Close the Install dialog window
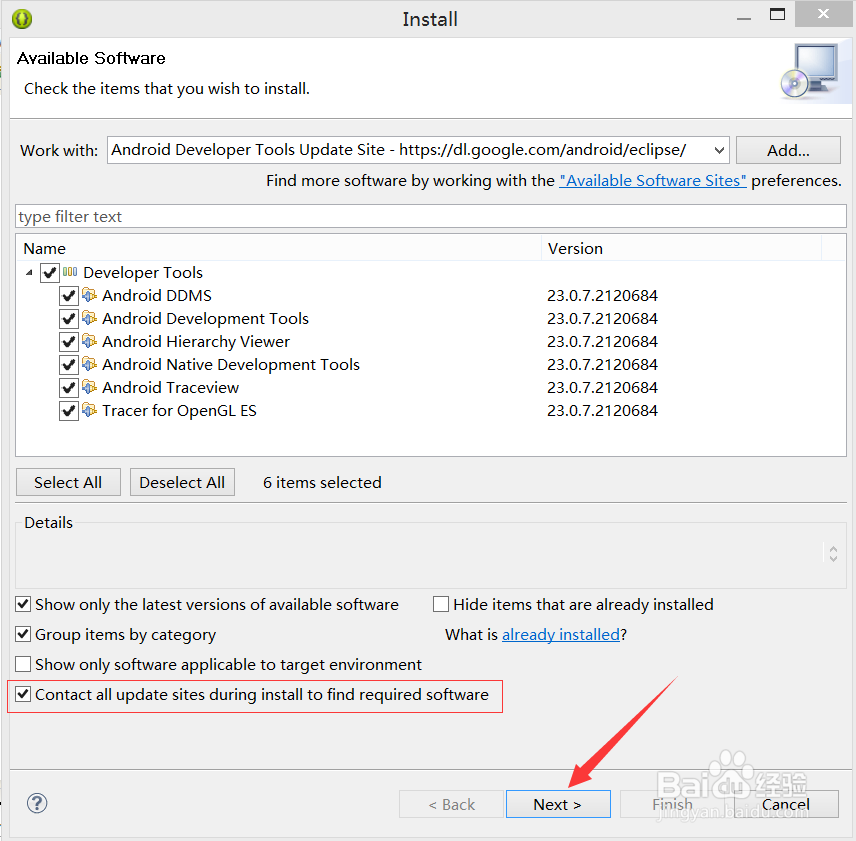 click(823, 14)
